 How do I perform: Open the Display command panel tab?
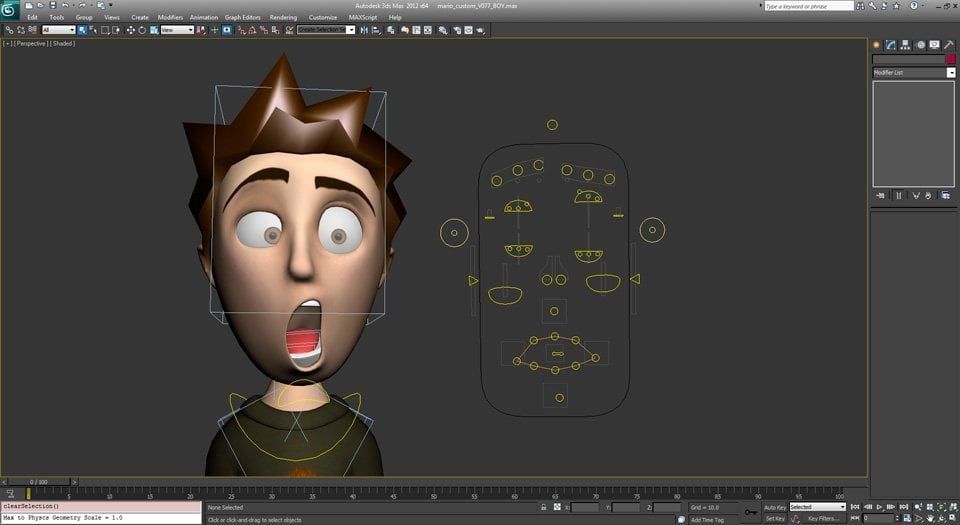click(x=934, y=45)
